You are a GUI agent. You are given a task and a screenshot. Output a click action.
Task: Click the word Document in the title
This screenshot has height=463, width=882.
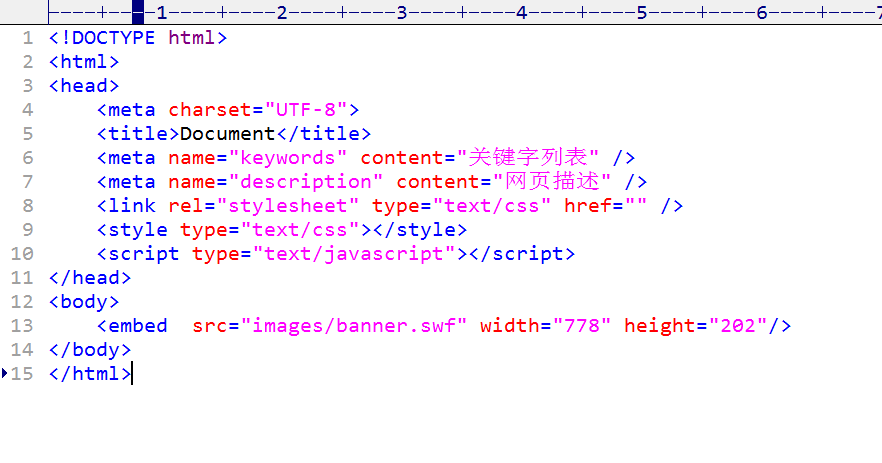tap(227, 134)
